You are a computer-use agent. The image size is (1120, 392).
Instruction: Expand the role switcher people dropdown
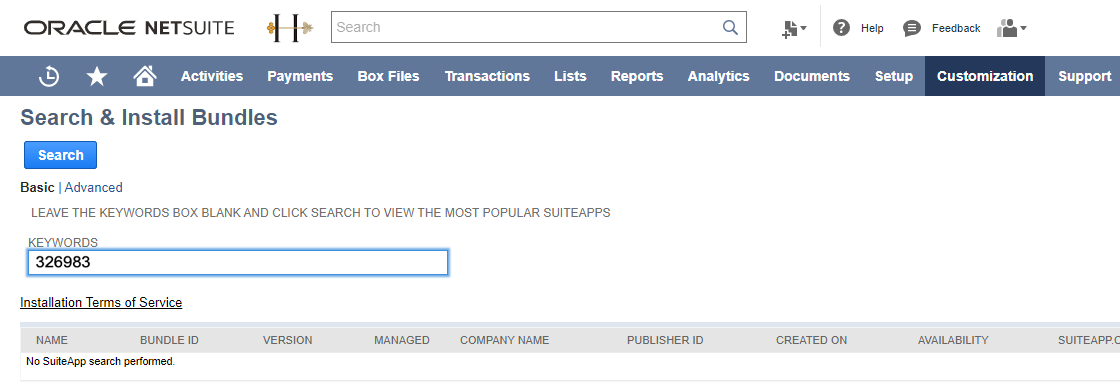click(x=1012, y=28)
